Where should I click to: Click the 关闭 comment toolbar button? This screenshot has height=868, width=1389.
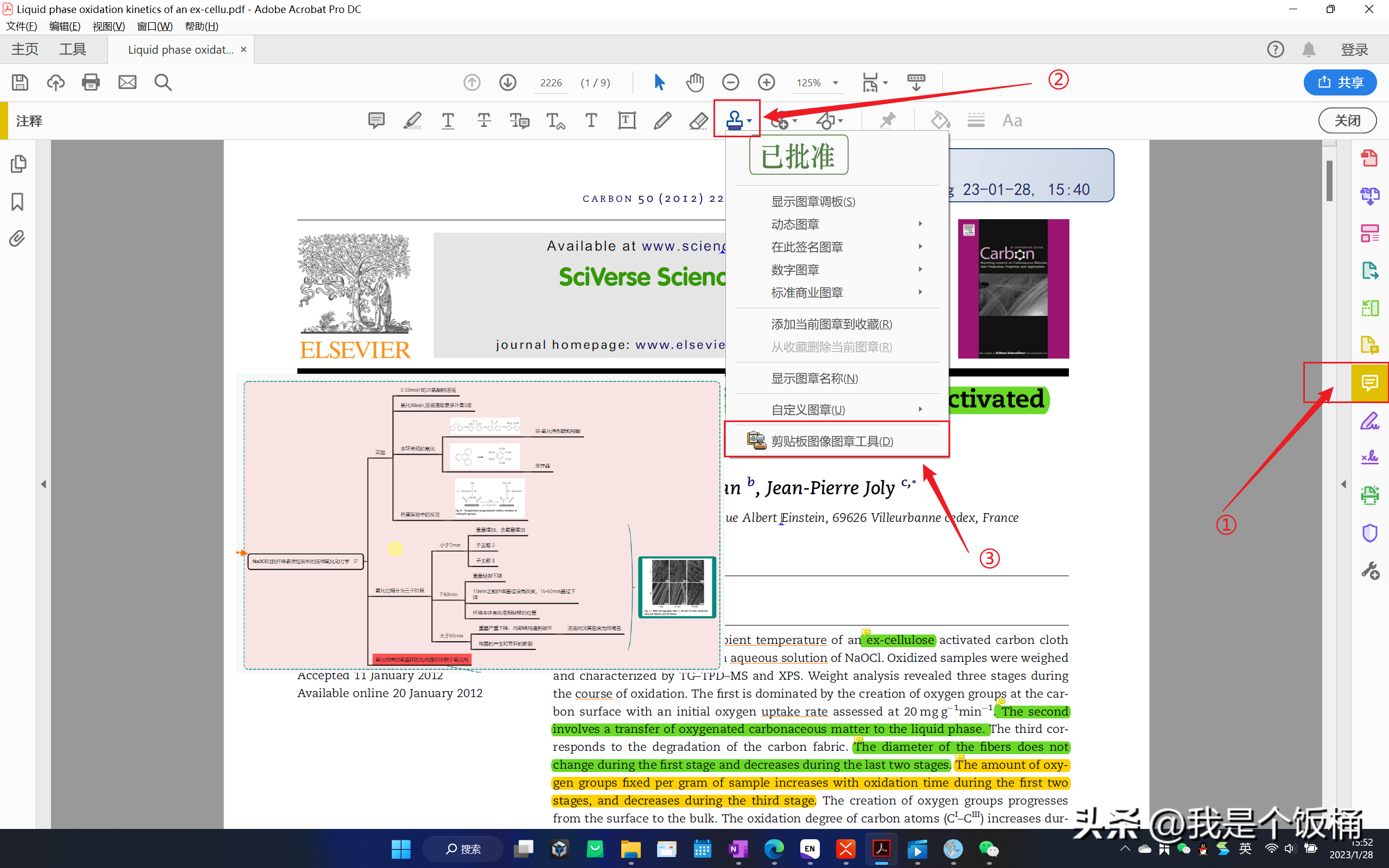pos(1347,120)
